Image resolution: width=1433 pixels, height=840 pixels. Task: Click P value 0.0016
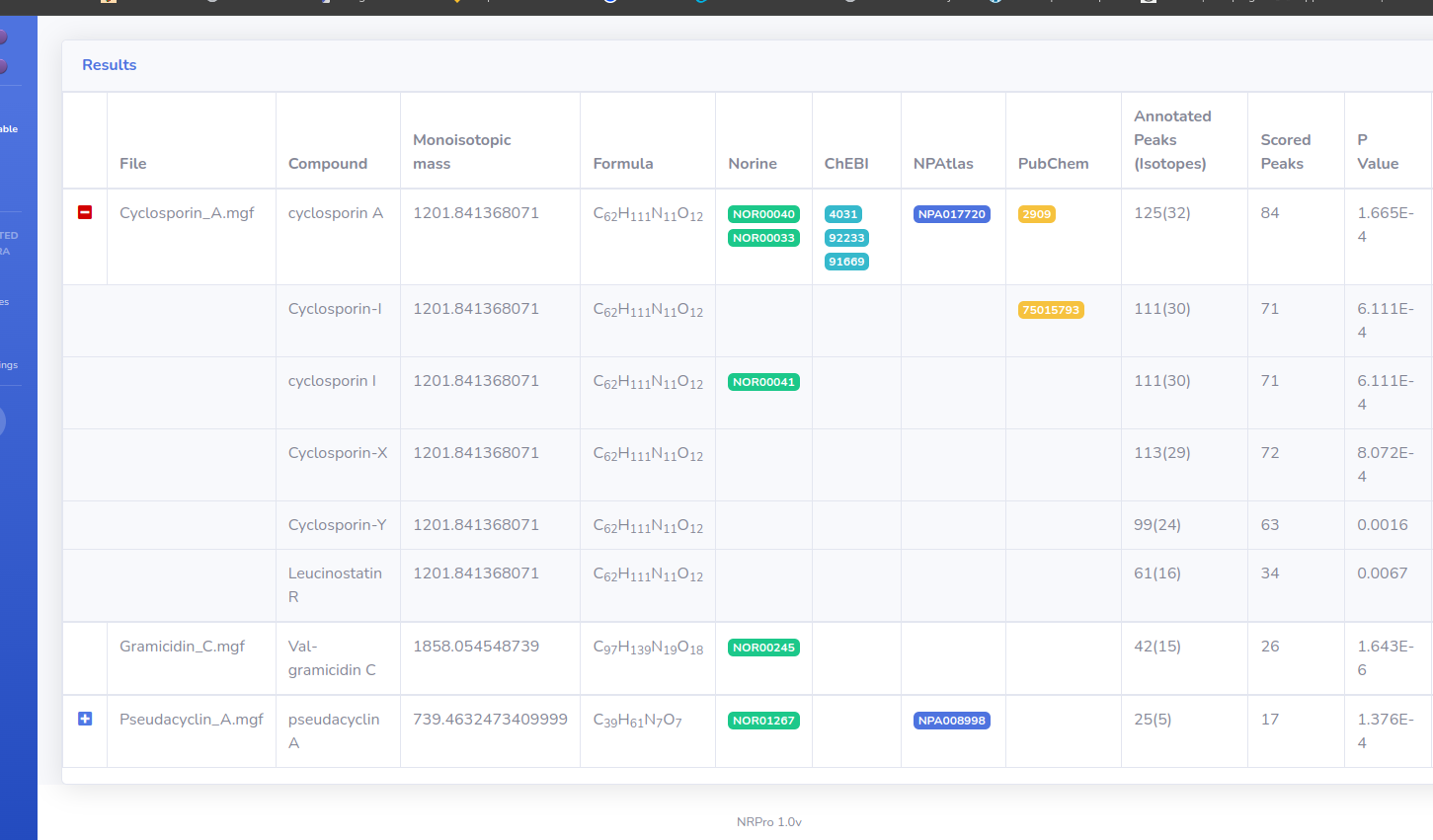1383,525
